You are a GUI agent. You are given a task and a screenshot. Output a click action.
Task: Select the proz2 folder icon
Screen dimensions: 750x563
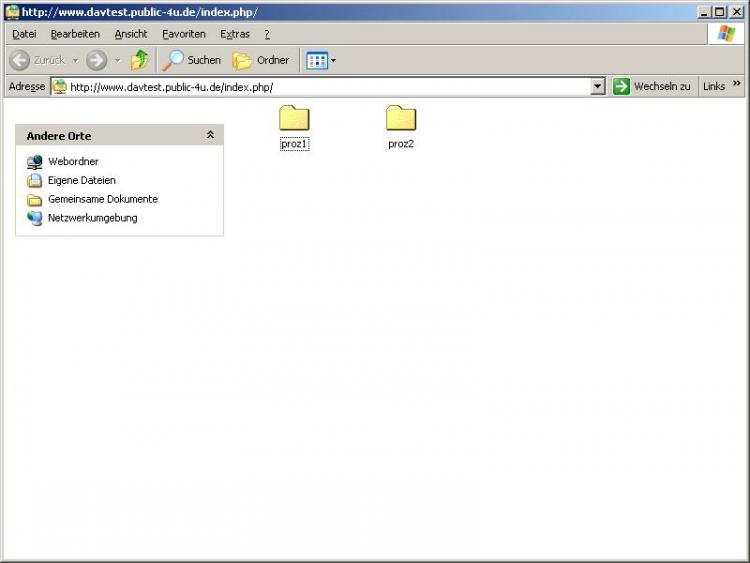(401, 118)
